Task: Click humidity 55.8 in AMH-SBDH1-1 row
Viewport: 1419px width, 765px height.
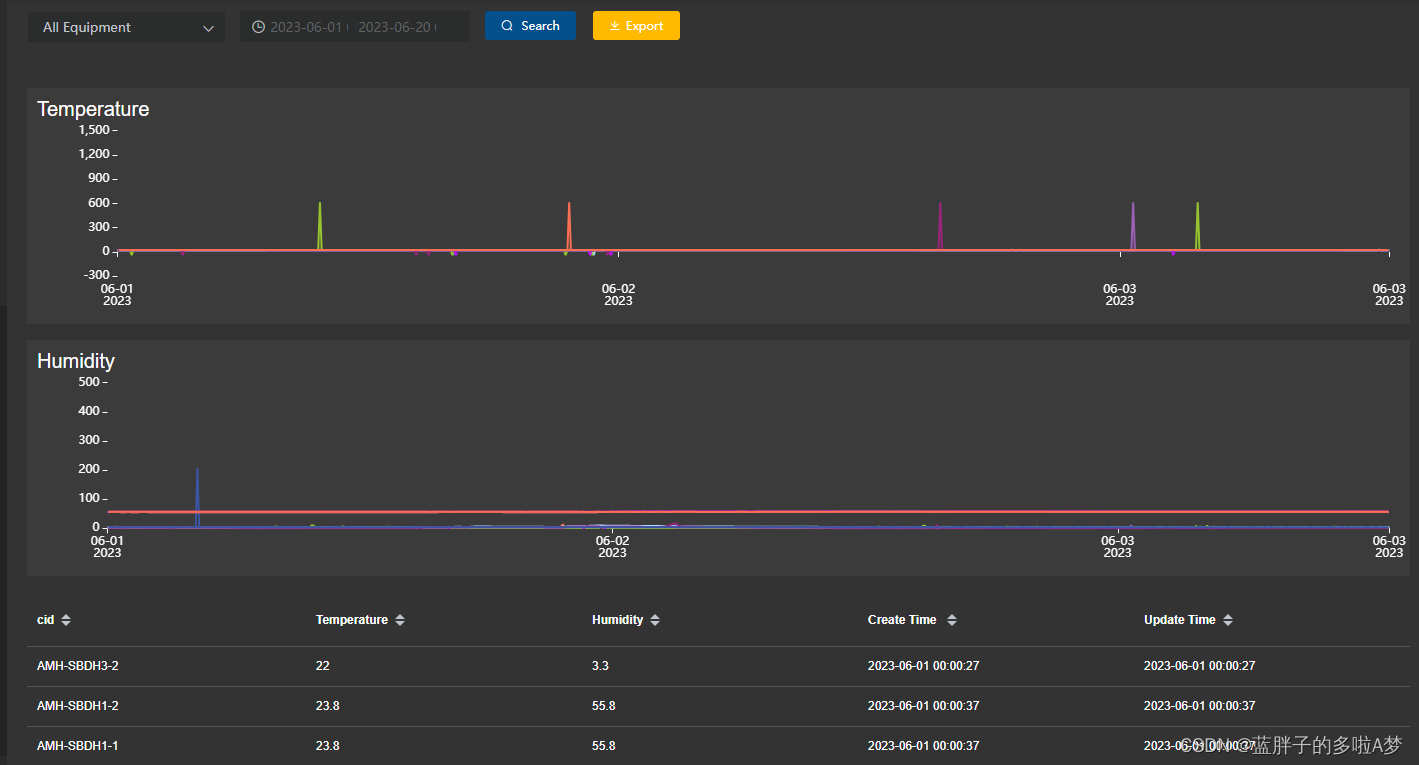Action: click(x=603, y=746)
